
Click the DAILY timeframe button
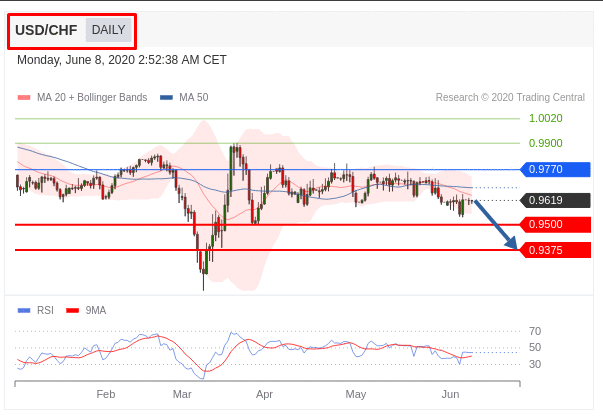[108, 30]
